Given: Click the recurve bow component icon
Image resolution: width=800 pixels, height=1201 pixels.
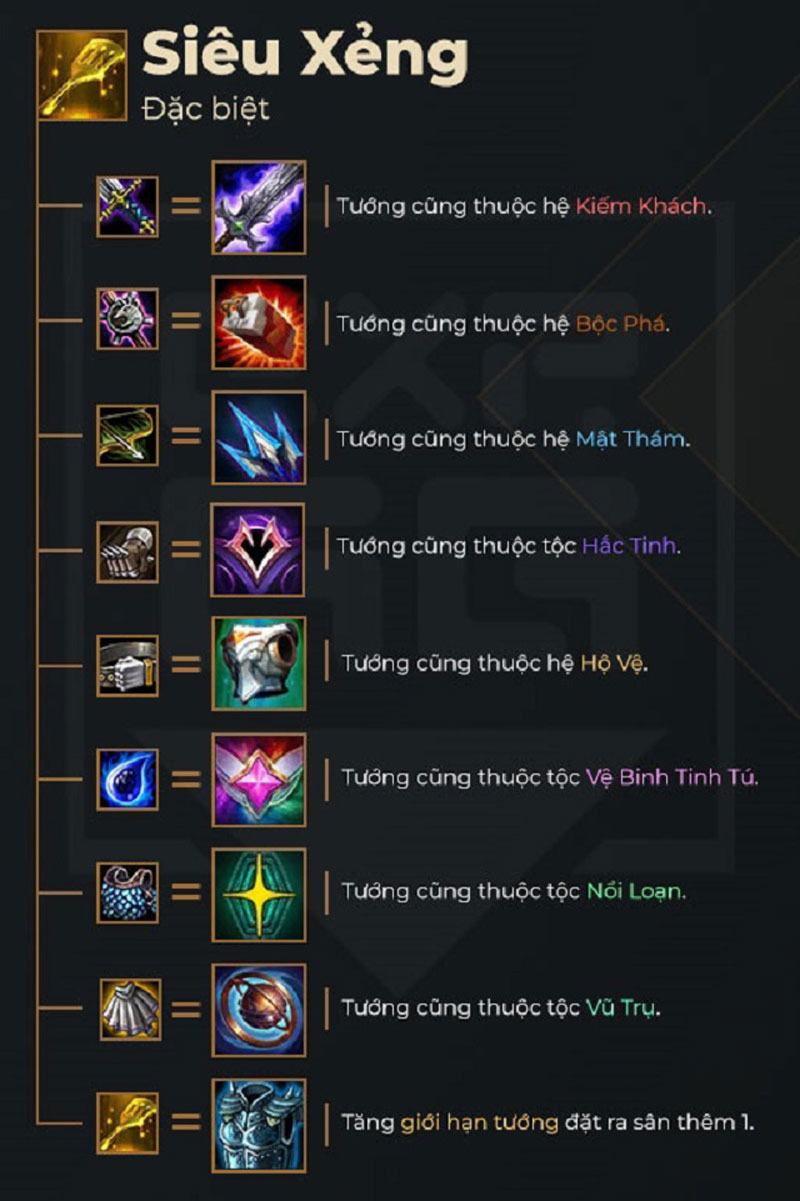Looking at the screenshot, I should click(127, 435).
